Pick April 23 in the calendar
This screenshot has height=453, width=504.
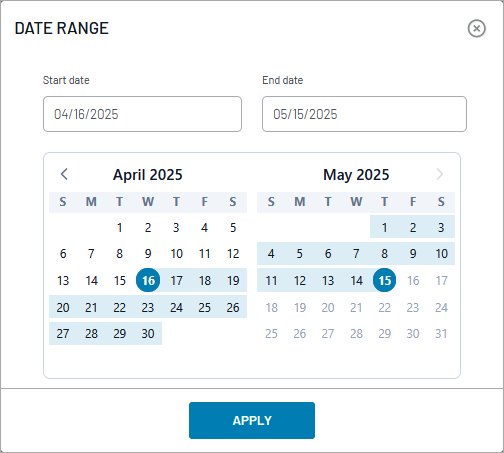pos(148,307)
